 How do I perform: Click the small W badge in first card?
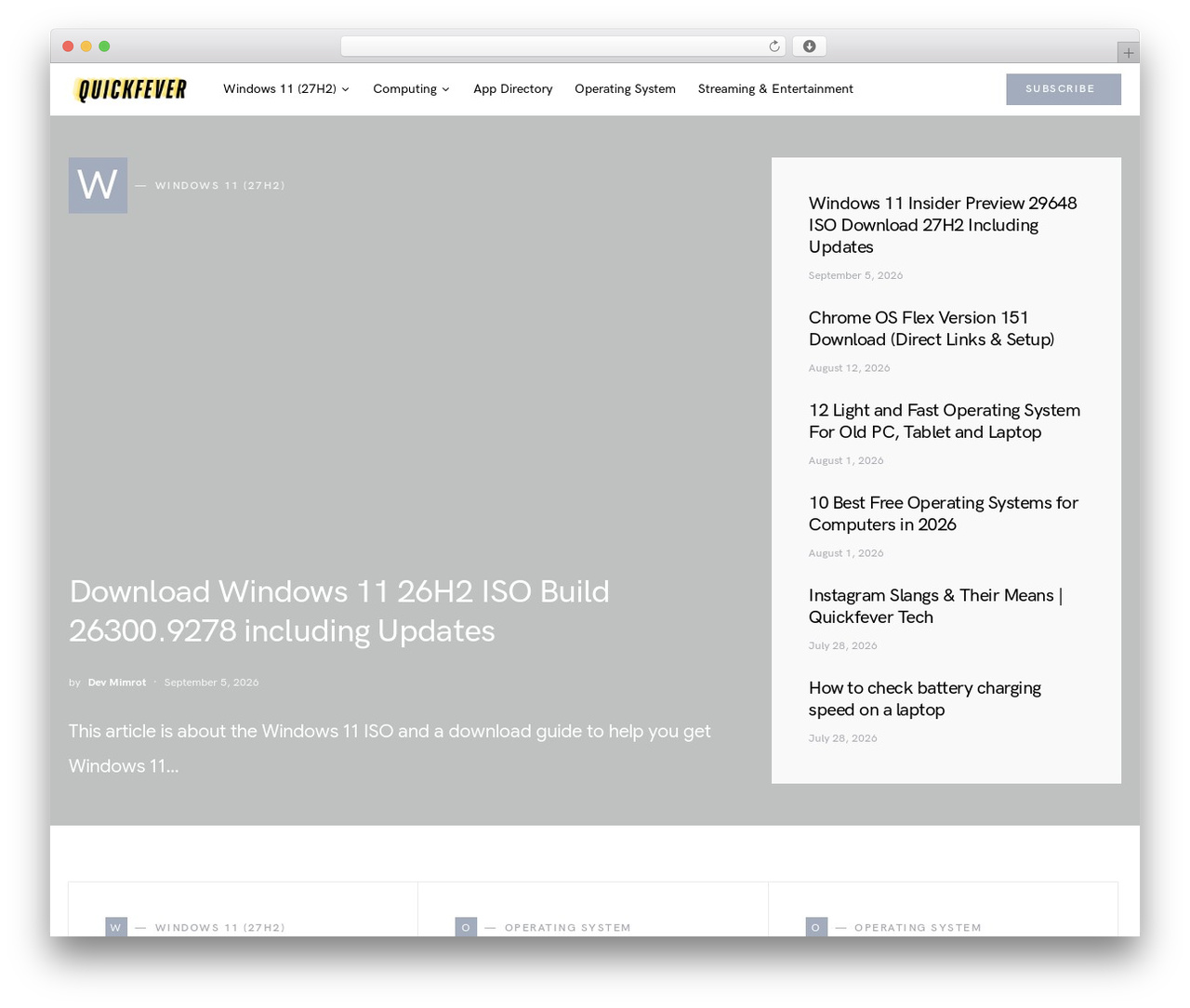[116, 927]
